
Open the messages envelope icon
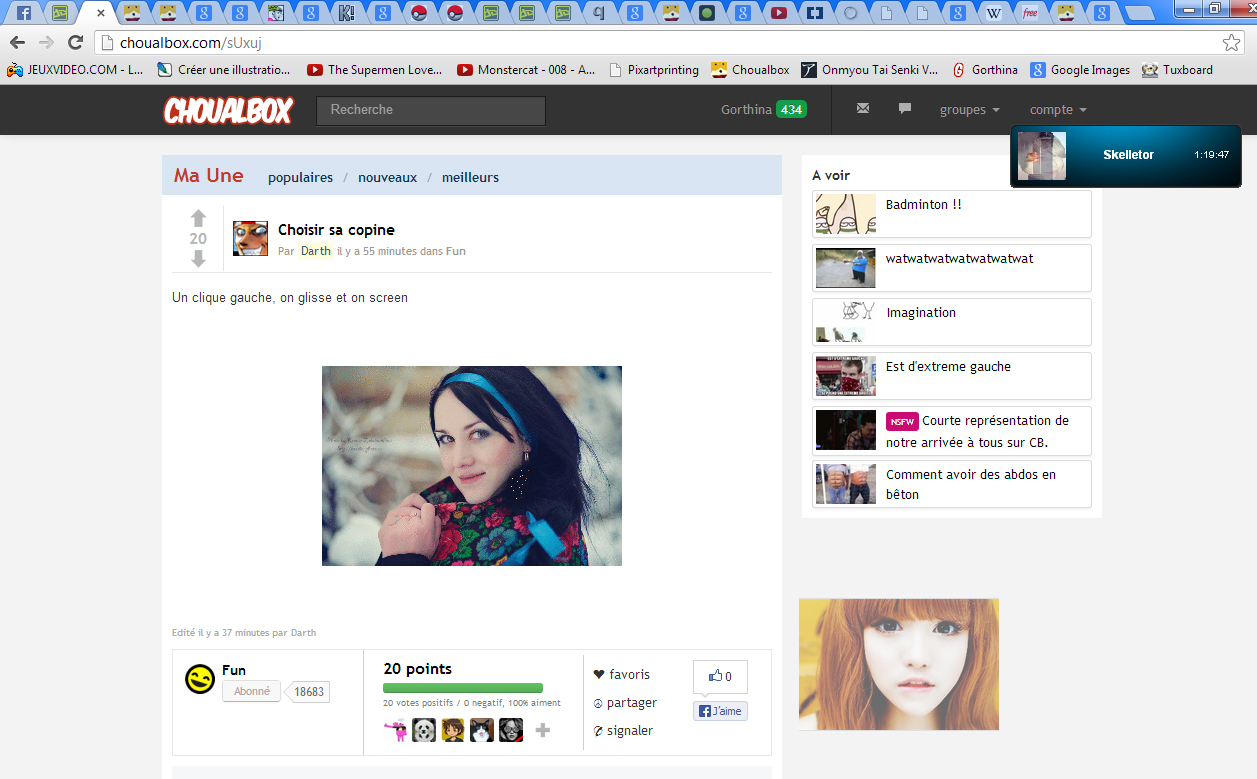(863, 109)
